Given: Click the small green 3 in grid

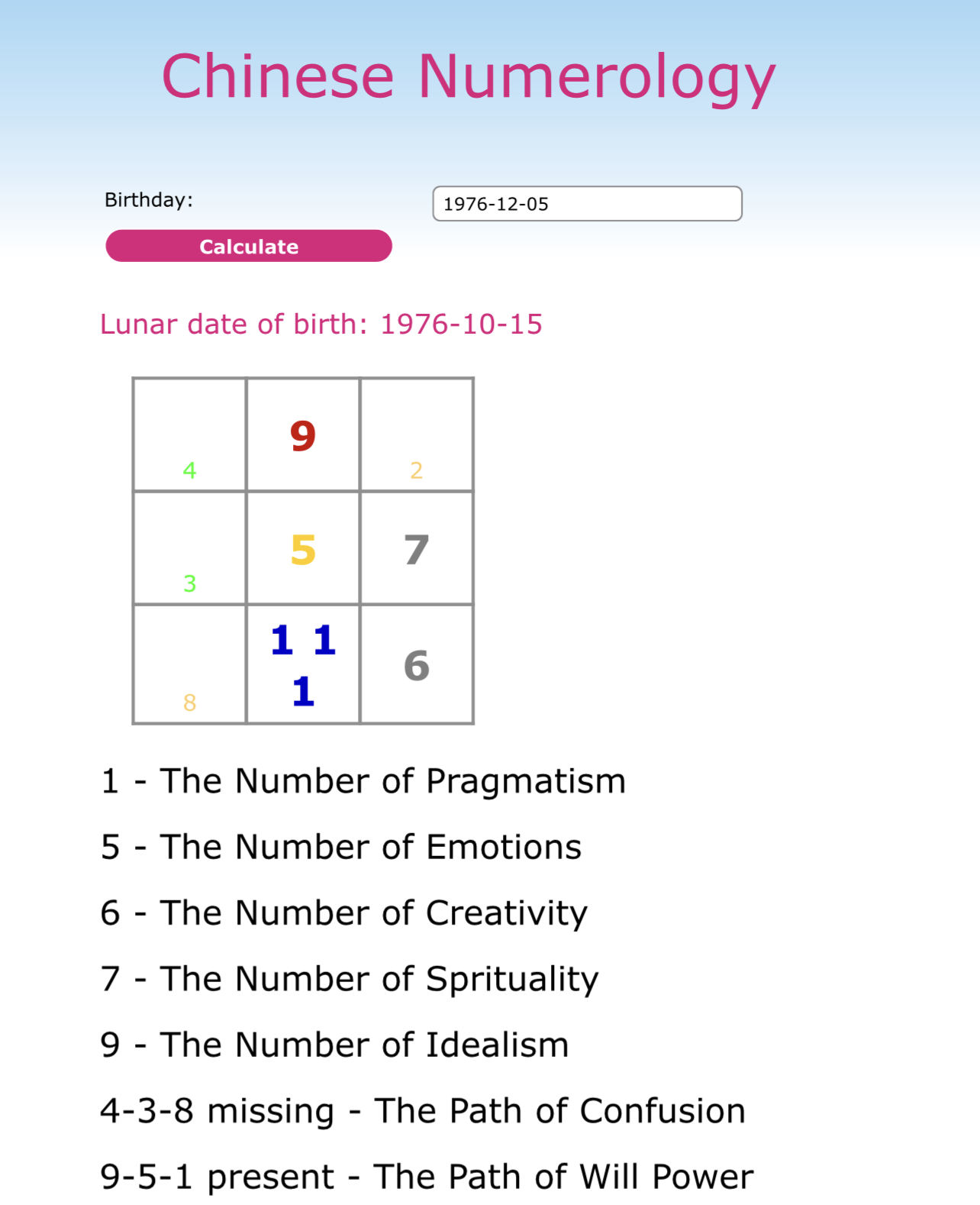Looking at the screenshot, I should (189, 584).
